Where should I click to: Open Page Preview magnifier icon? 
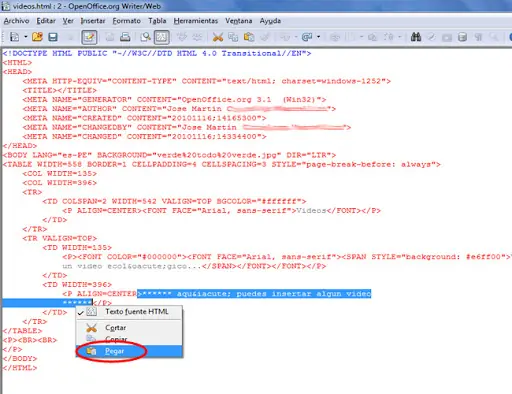pos(145,37)
